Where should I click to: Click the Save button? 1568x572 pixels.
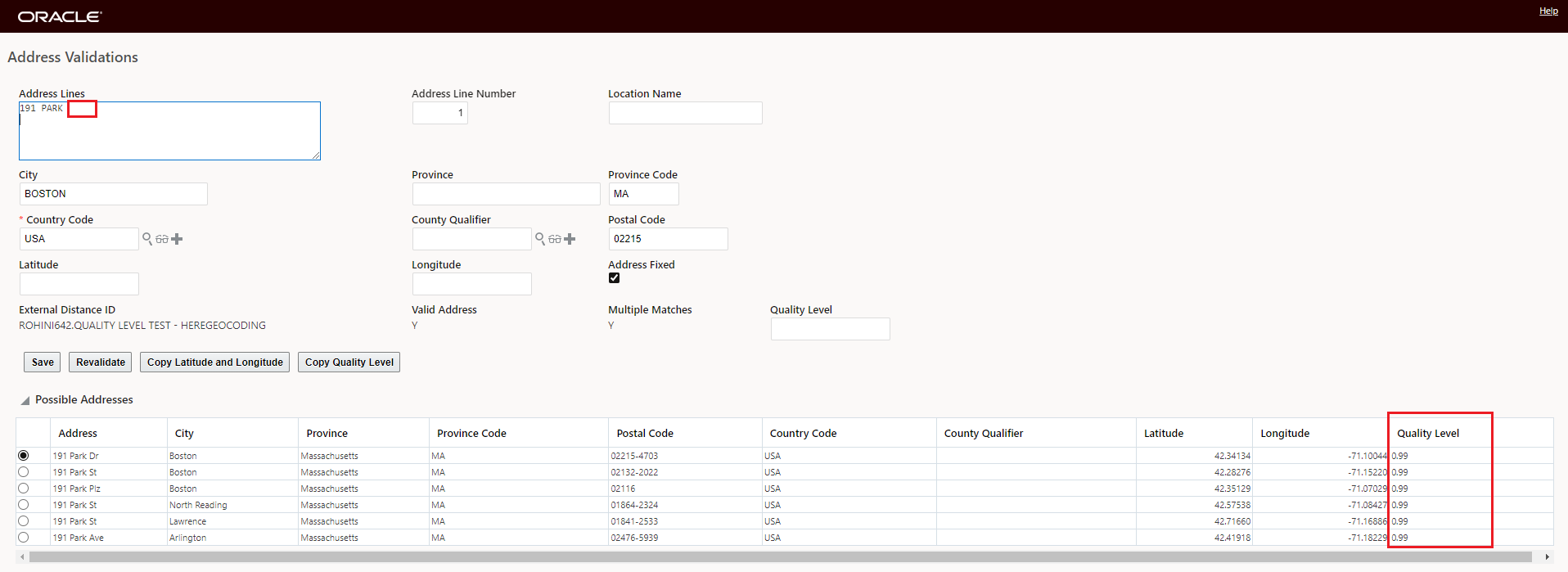(43, 363)
